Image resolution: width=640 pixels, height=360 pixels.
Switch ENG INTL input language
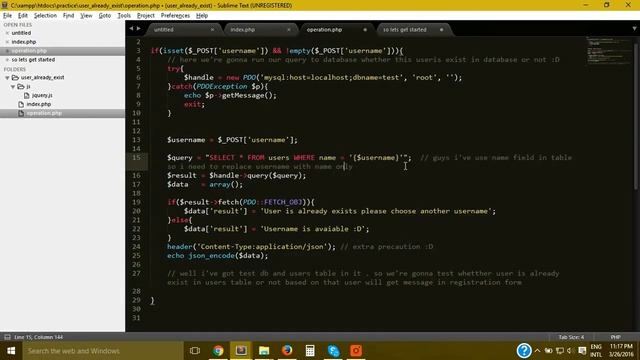(596, 351)
